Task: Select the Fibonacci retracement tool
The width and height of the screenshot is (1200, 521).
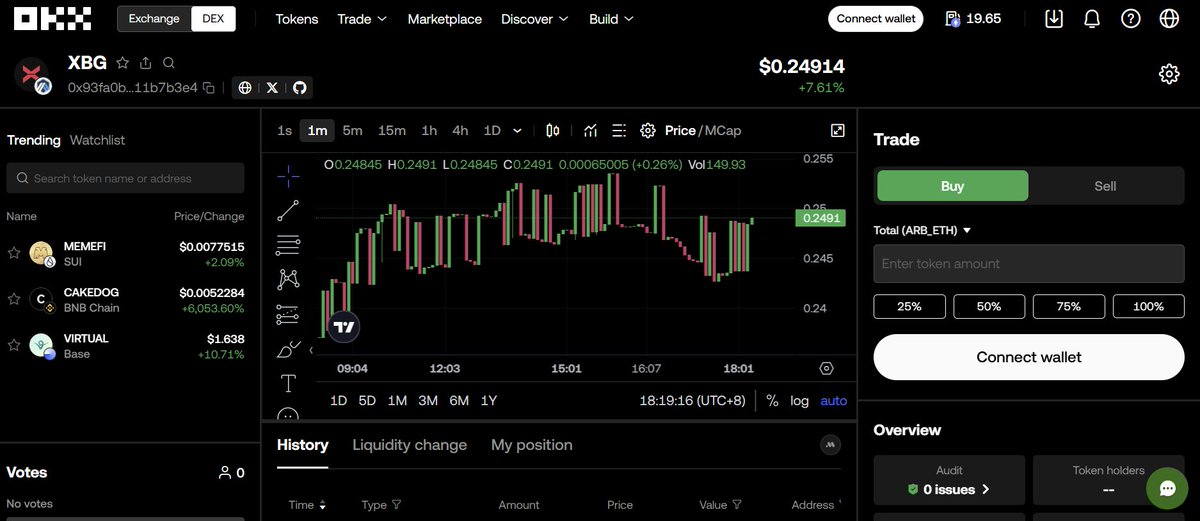Action: pos(288,244)
